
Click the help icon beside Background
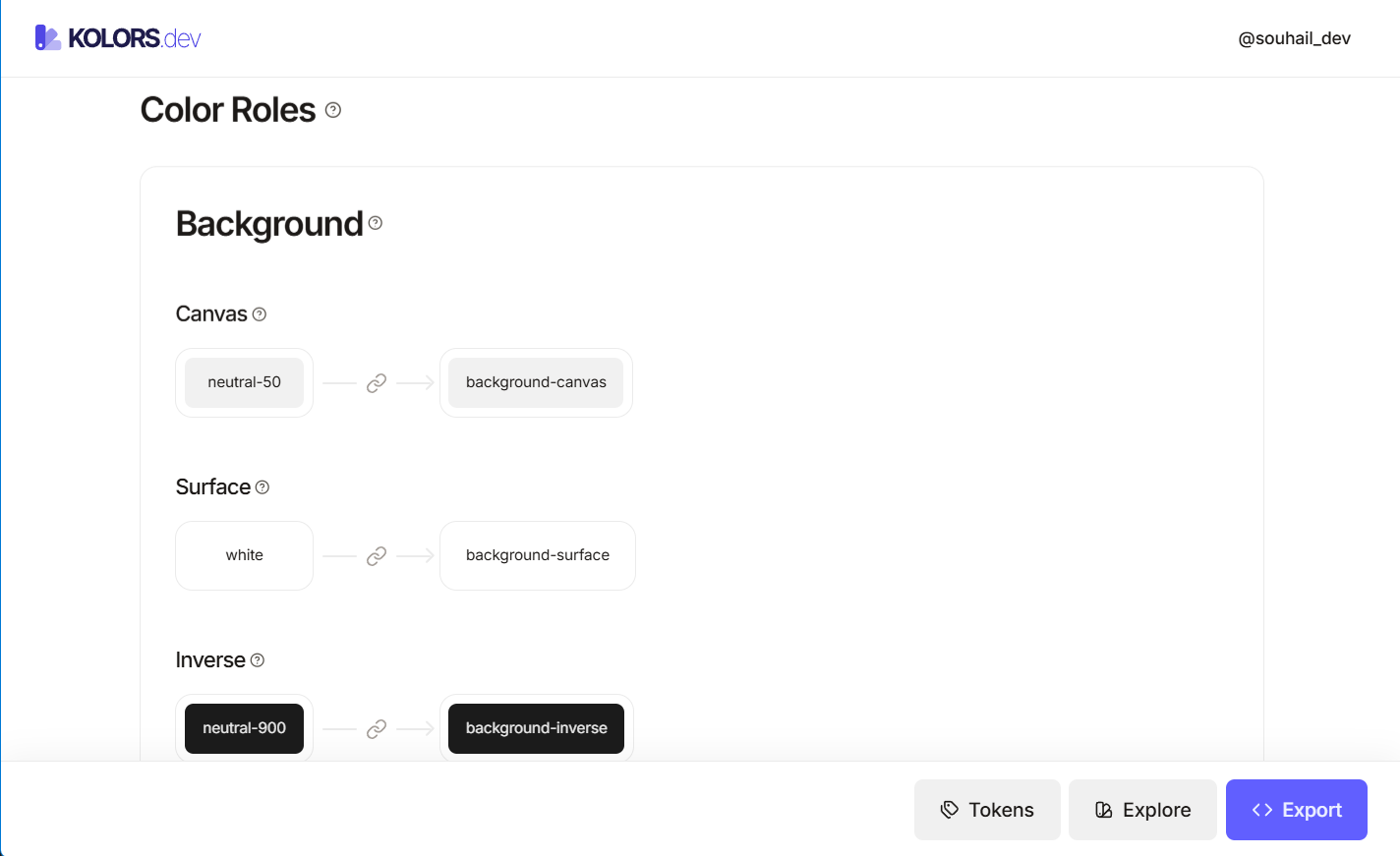click(x=375, y=223)
